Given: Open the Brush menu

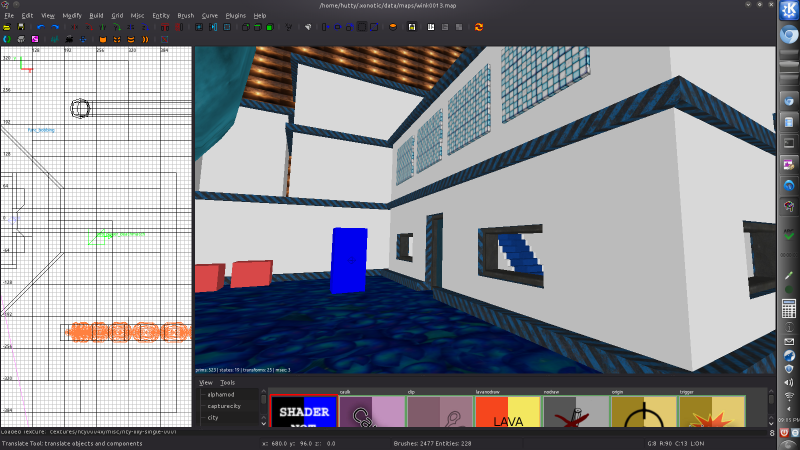Looking at the screenshot, I should (x=186, y=16).
